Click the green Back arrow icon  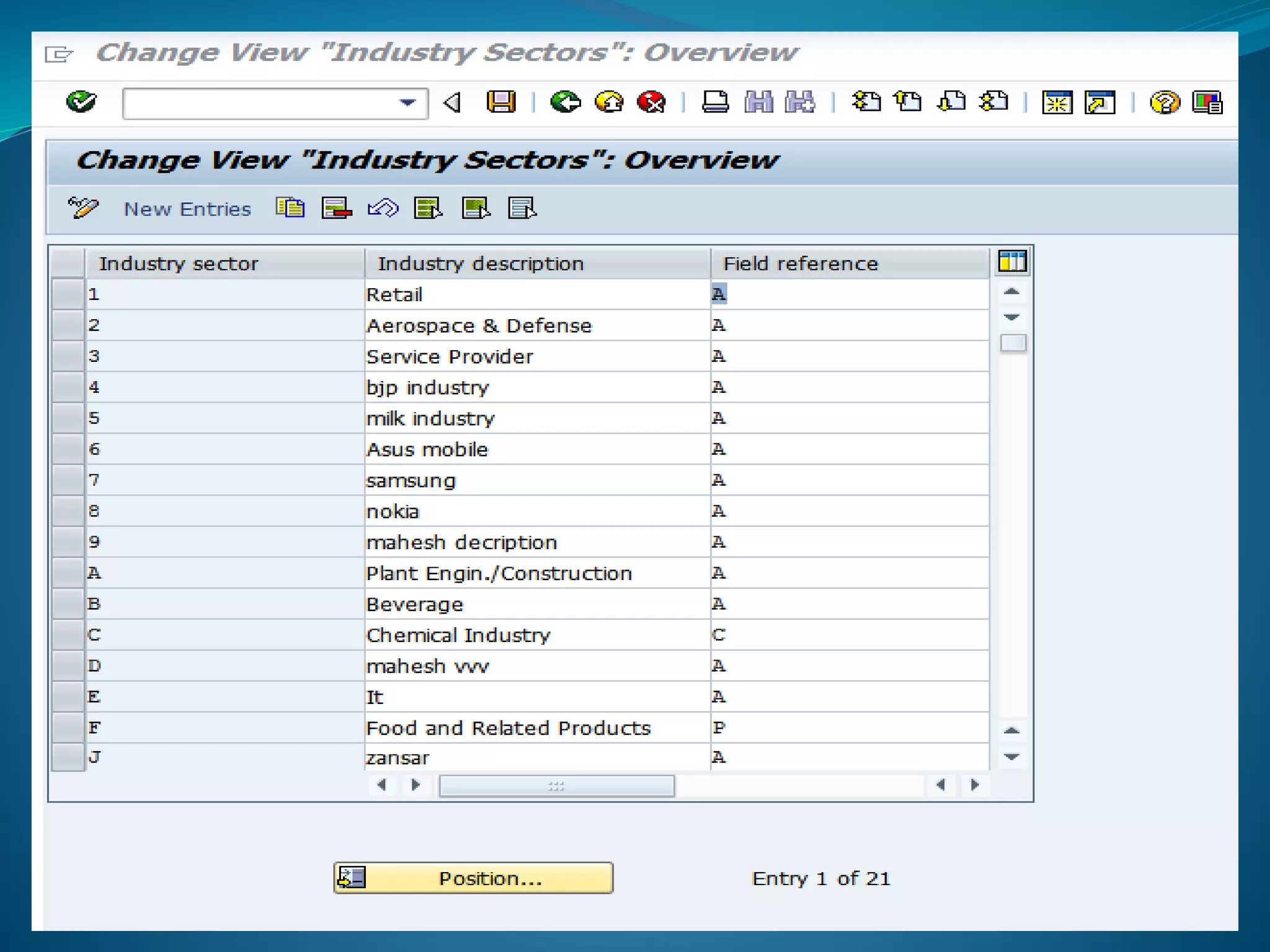(565, 102)
